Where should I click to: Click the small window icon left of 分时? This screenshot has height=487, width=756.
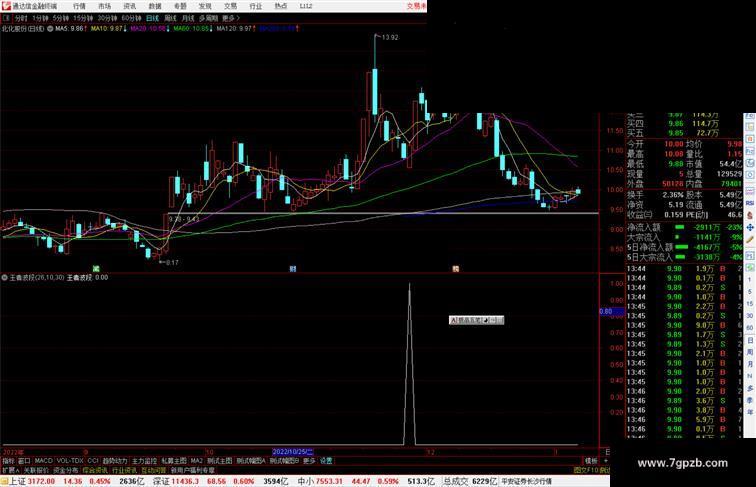[x=6, y=18]
